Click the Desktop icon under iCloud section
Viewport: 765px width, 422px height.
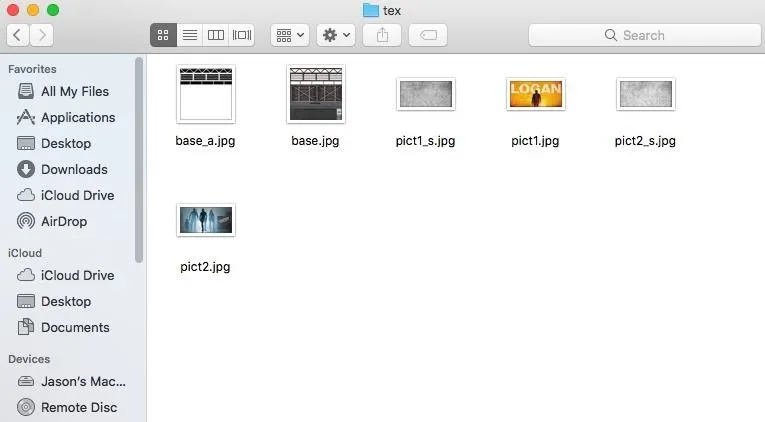pyautogui.click(x=26, y=301)
